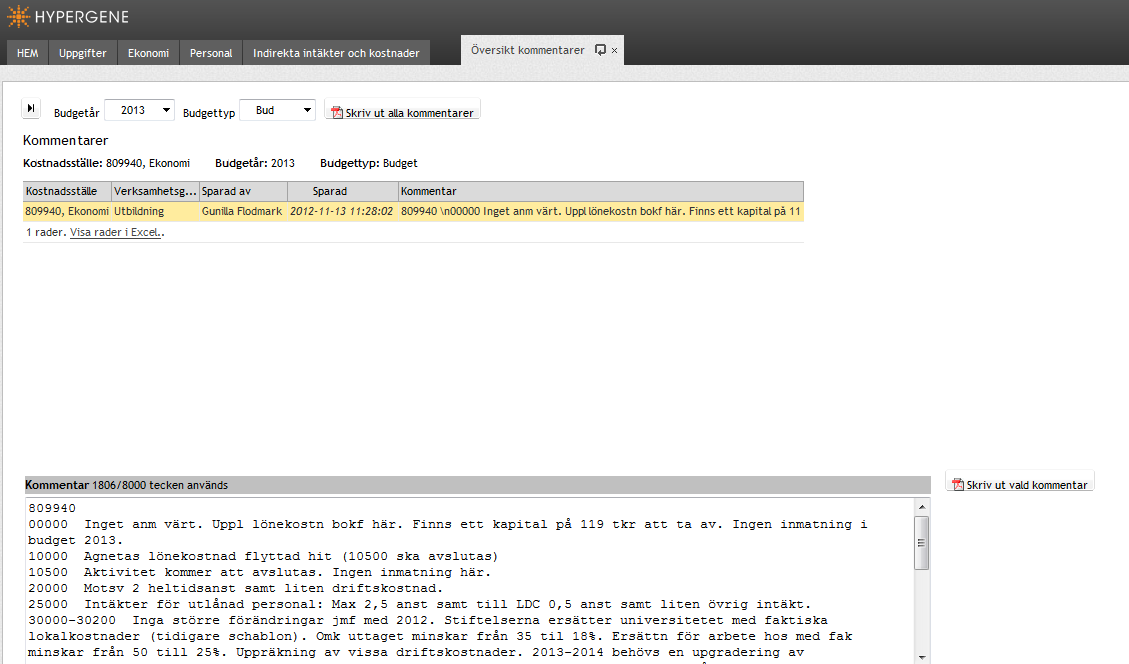Close the Översikt kommentarer tab
The width and height of the screenshot is (1129, 664).
point(614,50)
